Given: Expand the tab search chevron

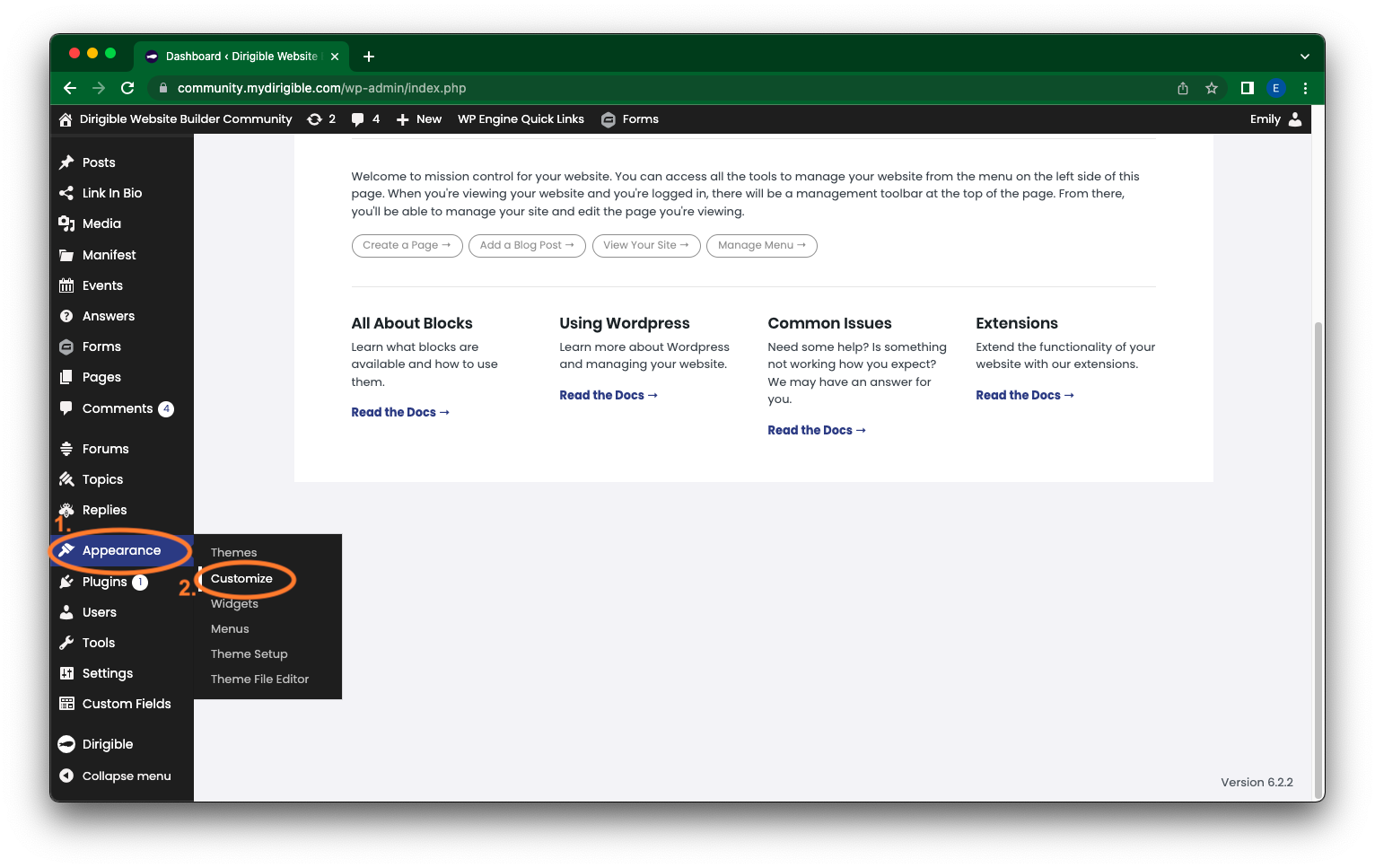Looking at the screenshot, I should 1304,57.
